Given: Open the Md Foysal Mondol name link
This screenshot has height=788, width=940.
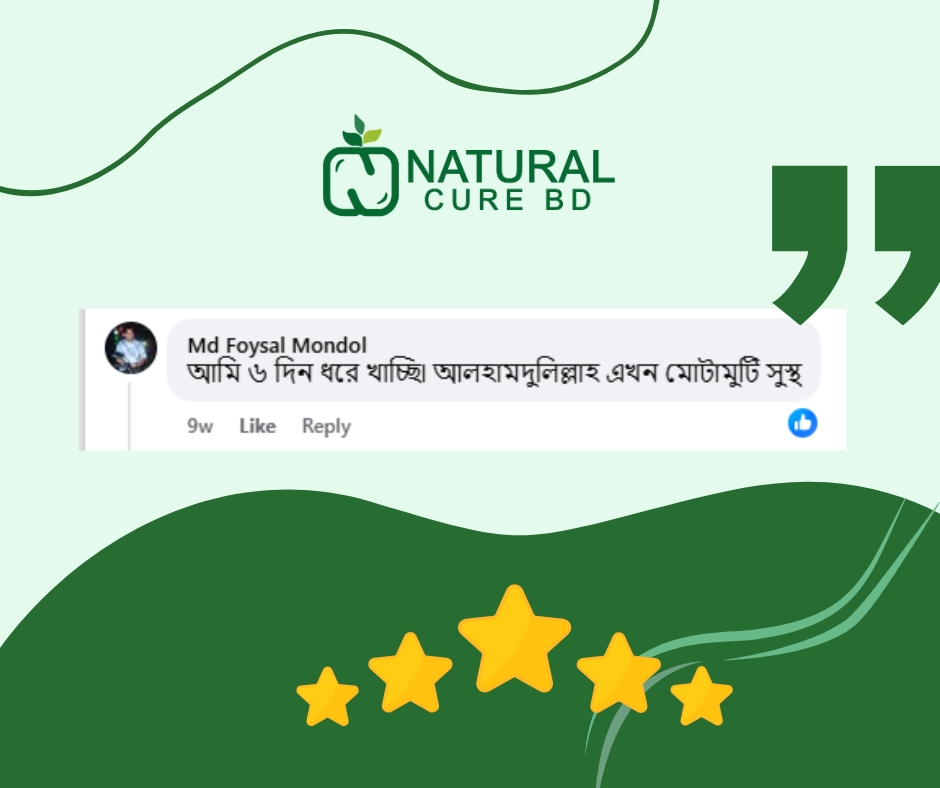Looking at the screenshot, I should (x=277, y=345).
